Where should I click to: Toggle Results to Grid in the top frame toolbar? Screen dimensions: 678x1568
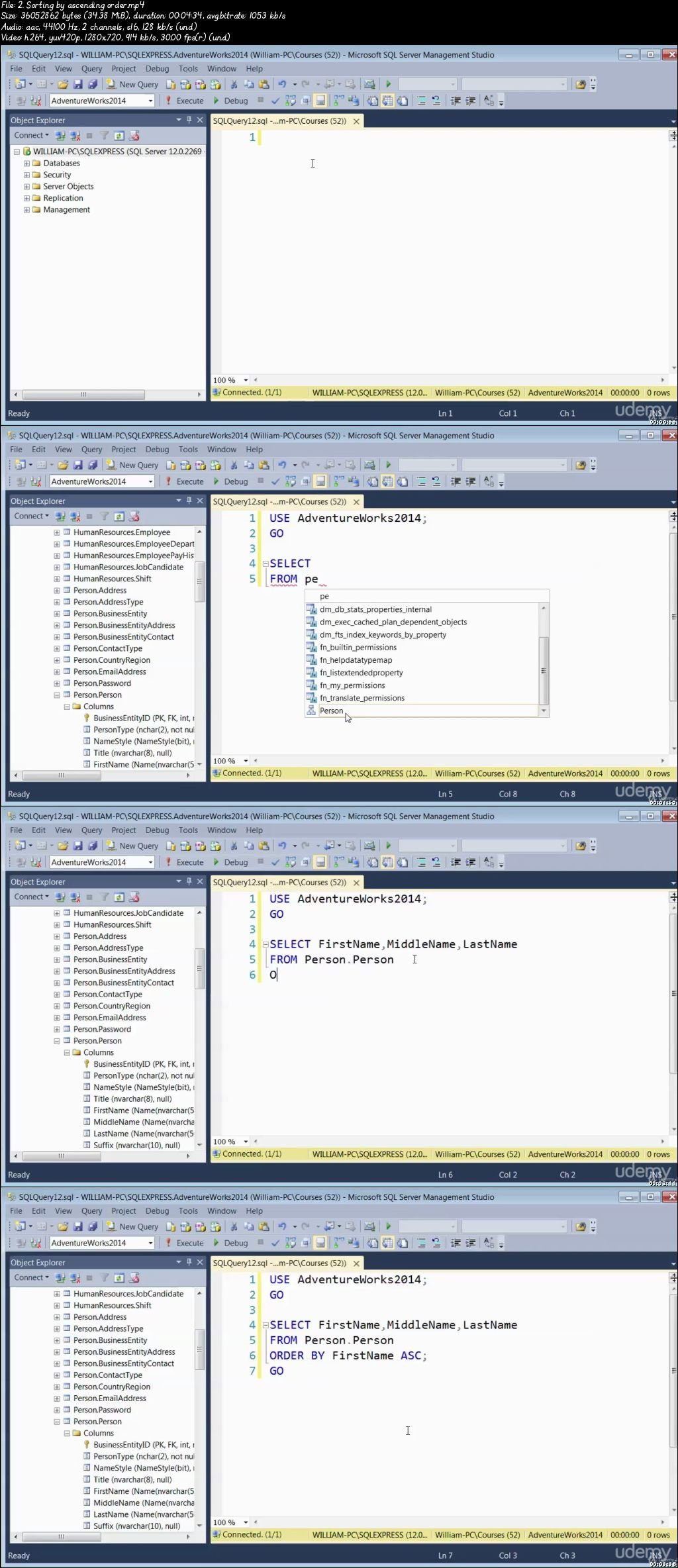pos(387,101)
